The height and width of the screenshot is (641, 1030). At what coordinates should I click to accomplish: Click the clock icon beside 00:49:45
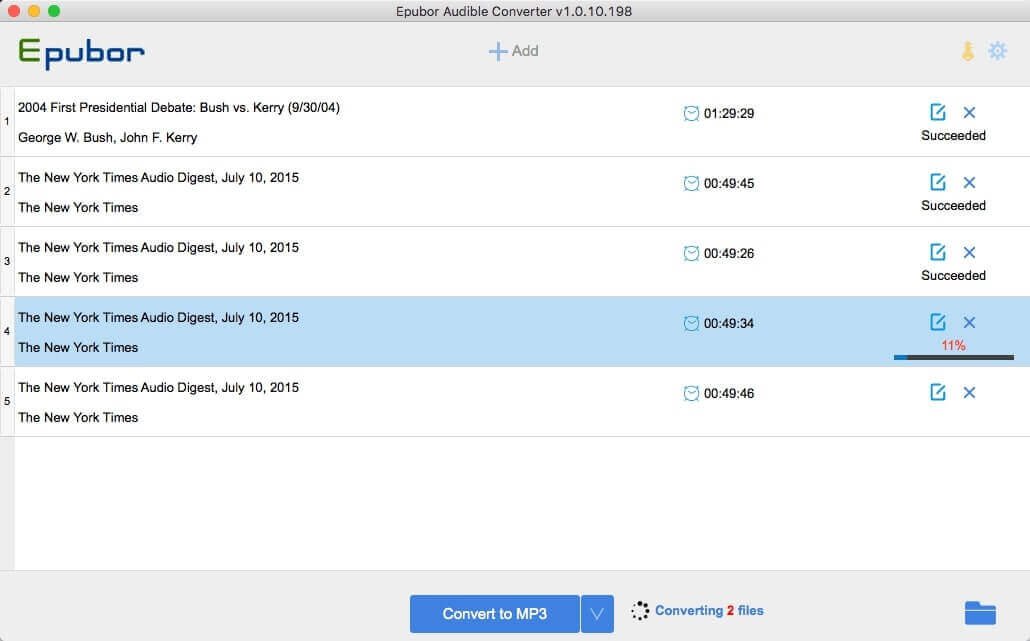(x=691, y=183)
